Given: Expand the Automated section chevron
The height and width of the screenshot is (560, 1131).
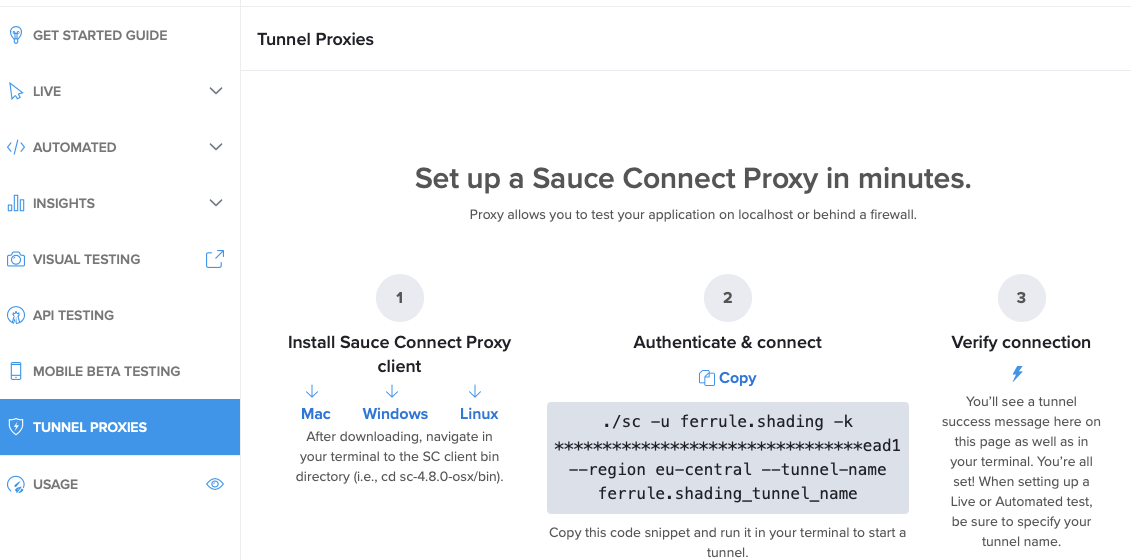Looking at the screenshot, I should click(x=216, y=147).
